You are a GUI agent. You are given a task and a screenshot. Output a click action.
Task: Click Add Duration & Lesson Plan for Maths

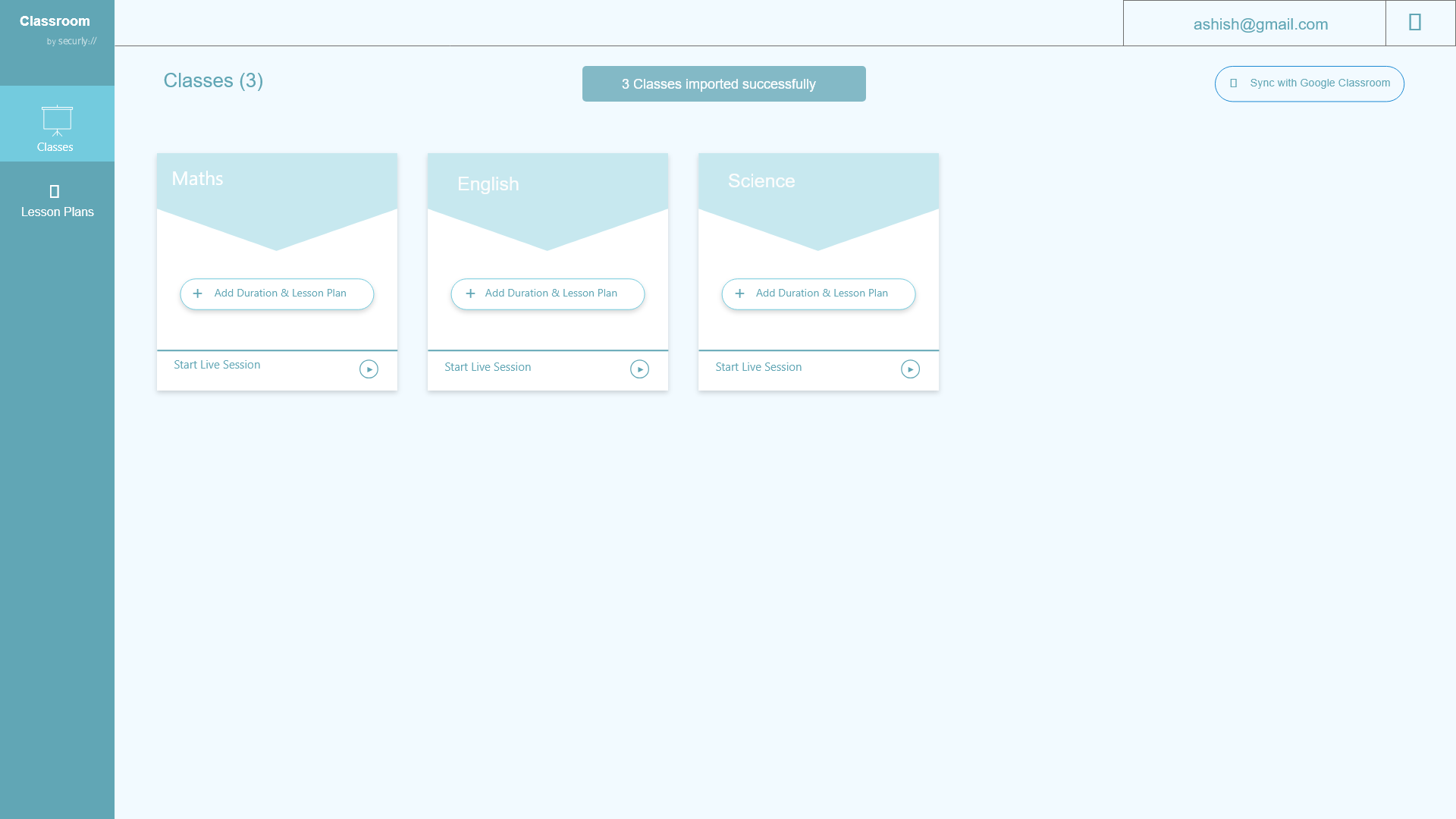(277, 293)
